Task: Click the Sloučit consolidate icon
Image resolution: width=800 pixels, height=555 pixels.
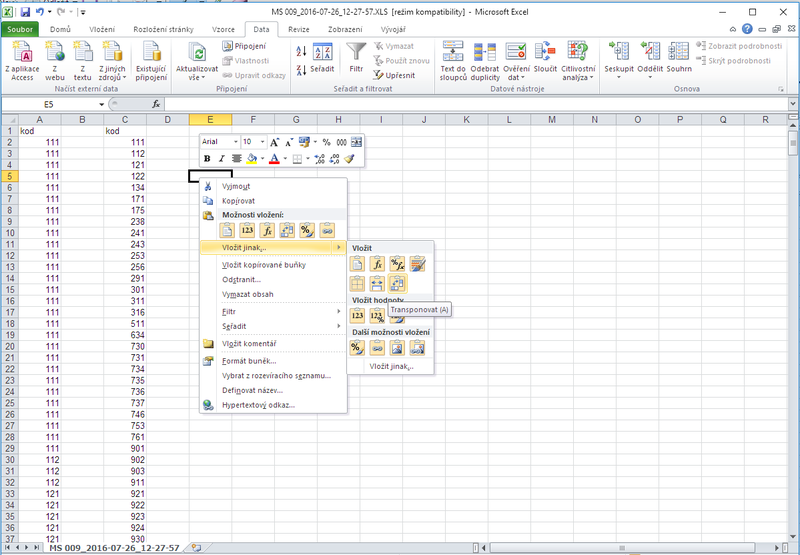Action: click(x=545, y=58)
